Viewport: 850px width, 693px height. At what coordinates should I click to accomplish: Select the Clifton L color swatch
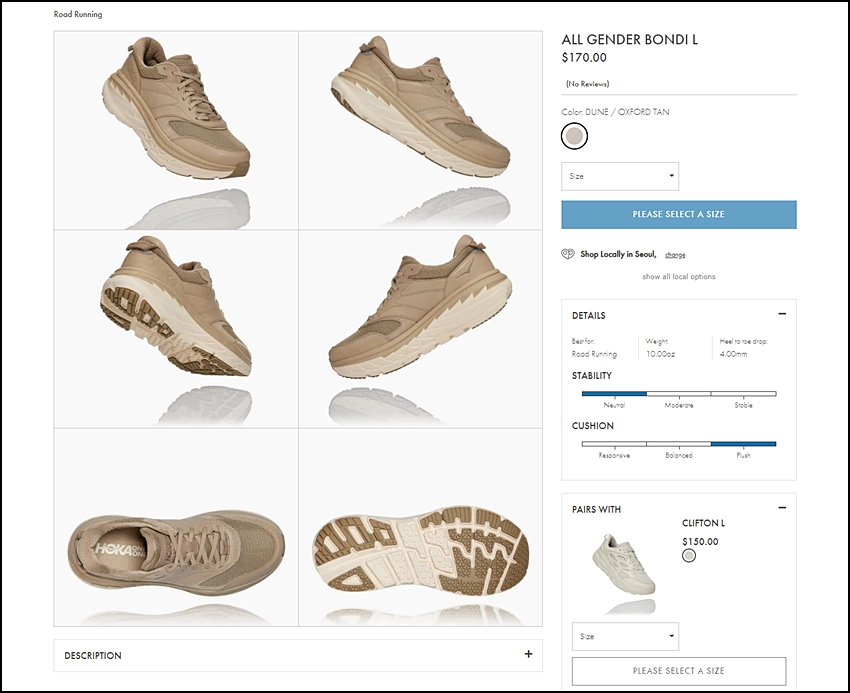688,556
